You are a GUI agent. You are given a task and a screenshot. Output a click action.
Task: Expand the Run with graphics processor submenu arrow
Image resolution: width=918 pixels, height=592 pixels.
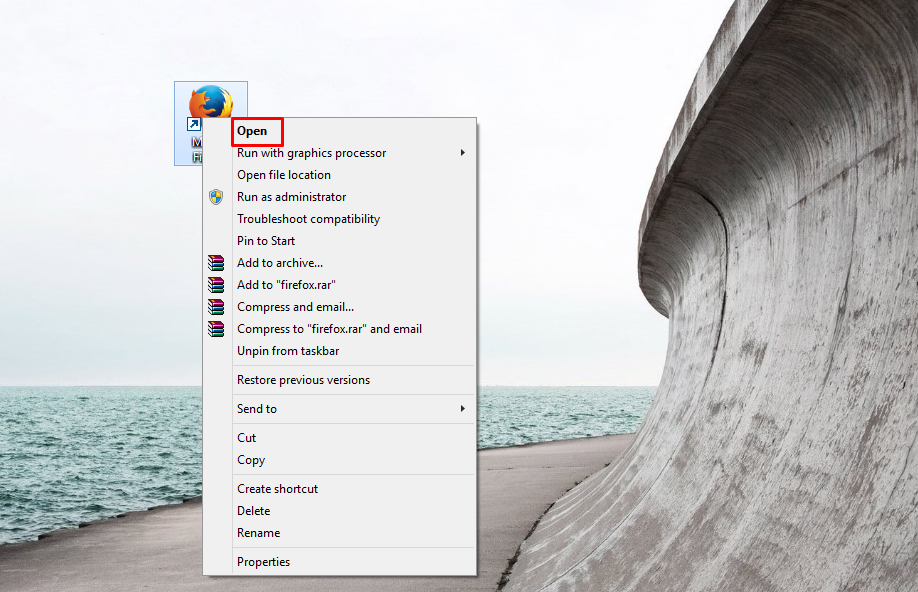462,153
